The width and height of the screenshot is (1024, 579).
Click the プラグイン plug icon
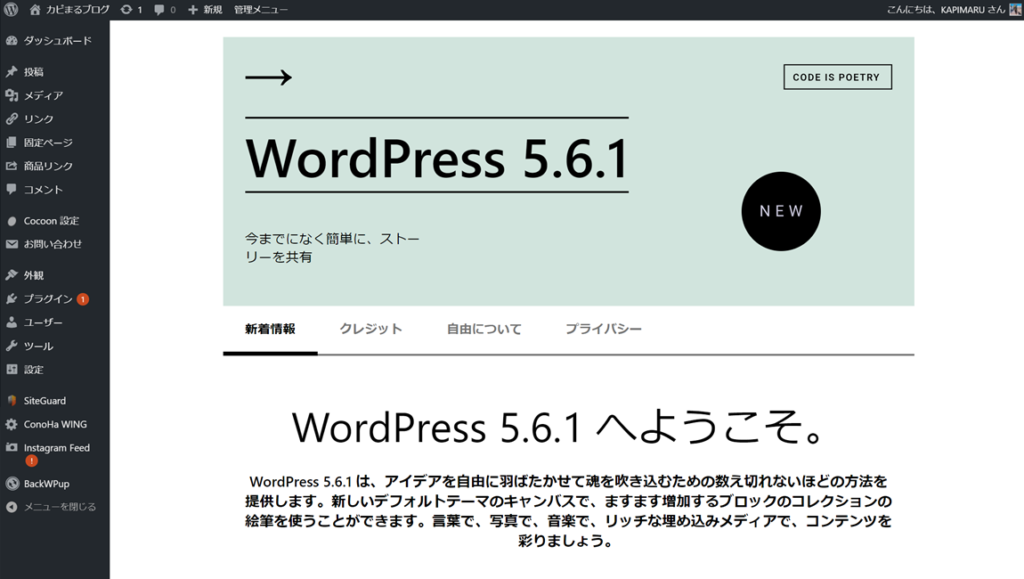click(11, 299)
